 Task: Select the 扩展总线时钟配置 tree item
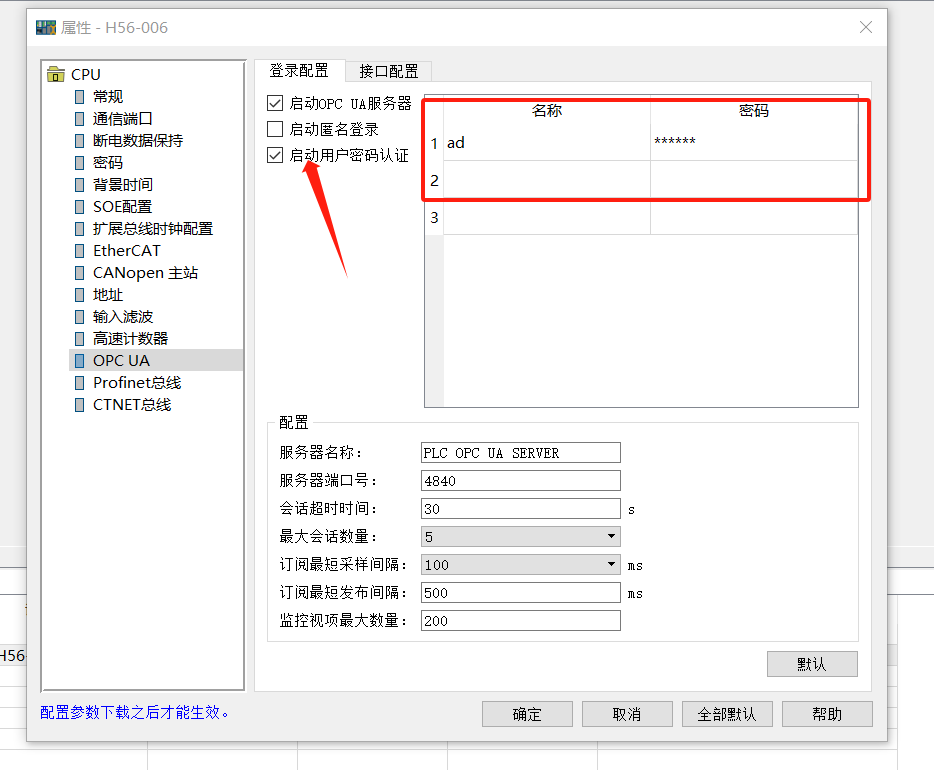coord(153,229)
